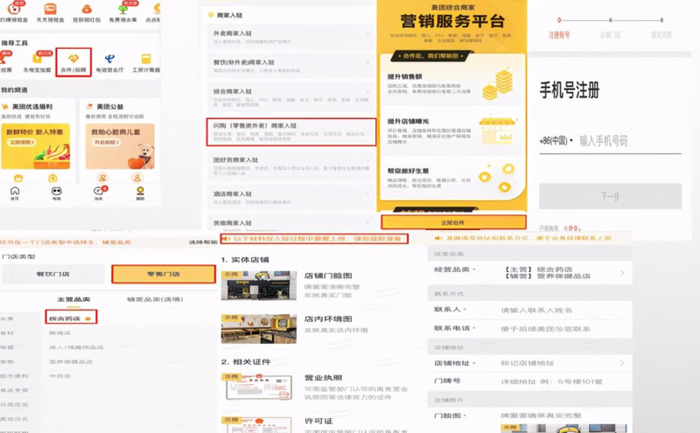Open the 美团优选福利 banner with fruit basket
Screen dimensions: 700x433
(36, 146)
